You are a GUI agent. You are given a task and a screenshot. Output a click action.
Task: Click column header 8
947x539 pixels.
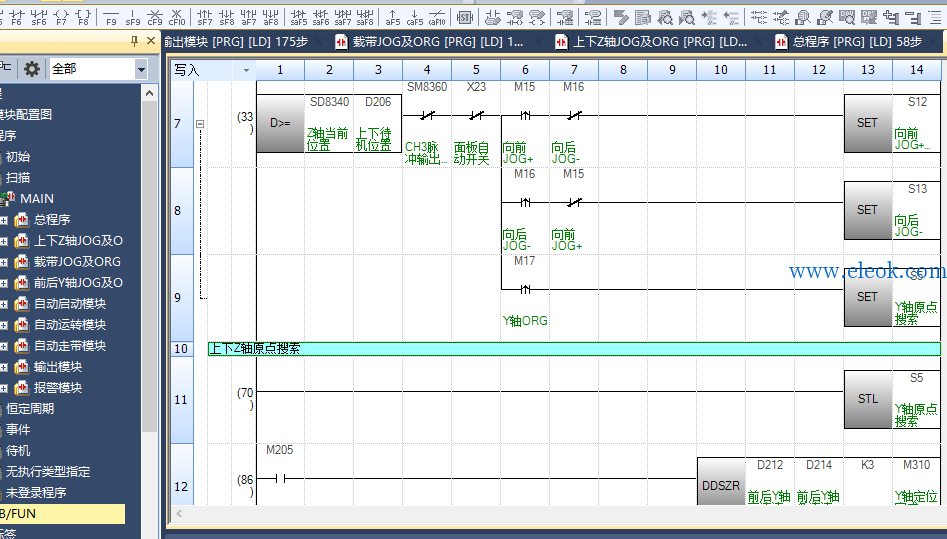(x=623, y=70)
